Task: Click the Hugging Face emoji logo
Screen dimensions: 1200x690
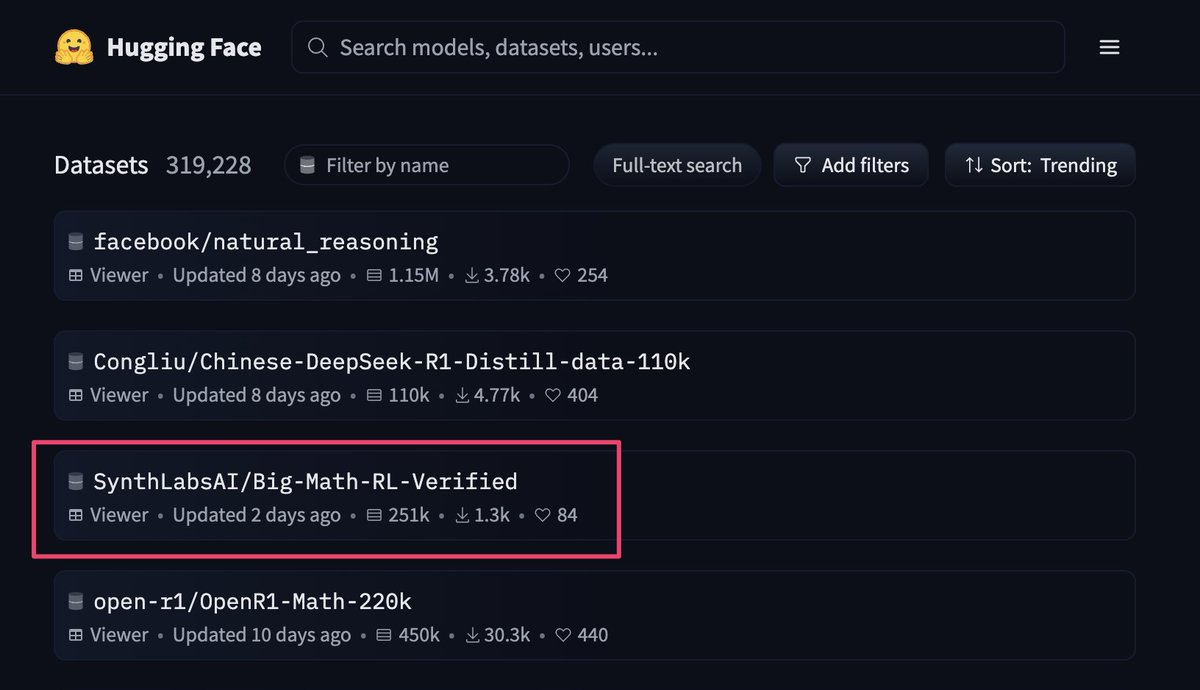Action: (x=74, y=47)
